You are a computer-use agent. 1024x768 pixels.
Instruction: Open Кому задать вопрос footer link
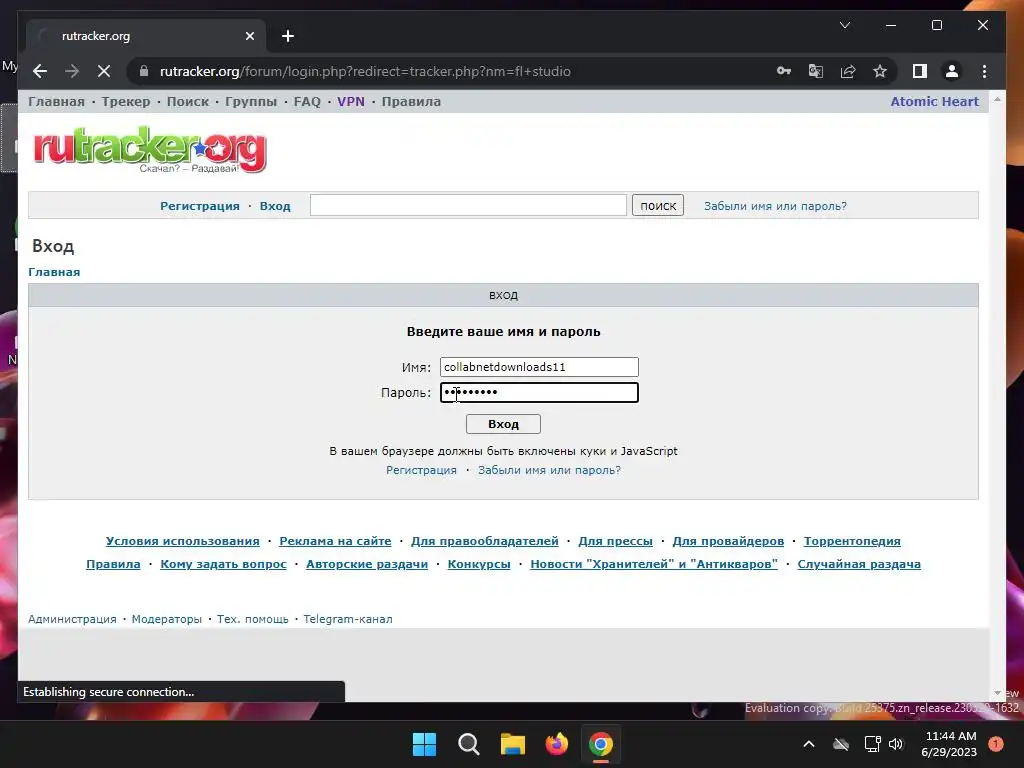[x=223, y=564]
